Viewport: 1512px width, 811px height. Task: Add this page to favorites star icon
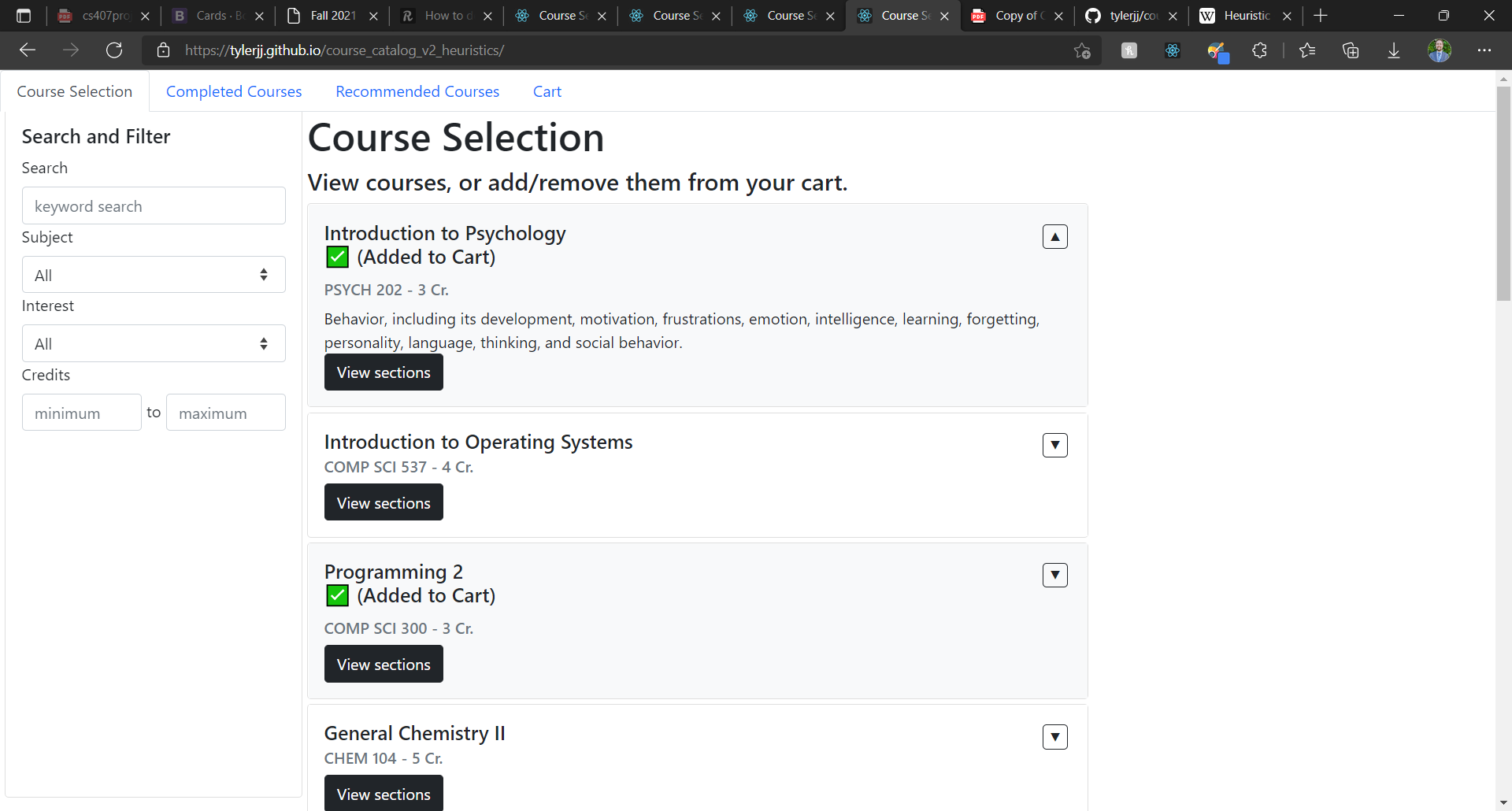pos(1082,50)
